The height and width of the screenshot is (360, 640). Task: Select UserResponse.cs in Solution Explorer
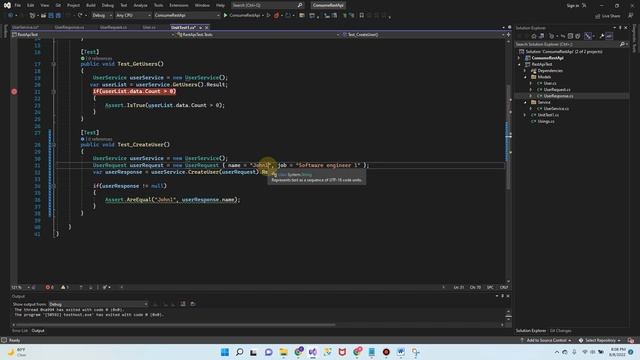(x=558, y=96)
